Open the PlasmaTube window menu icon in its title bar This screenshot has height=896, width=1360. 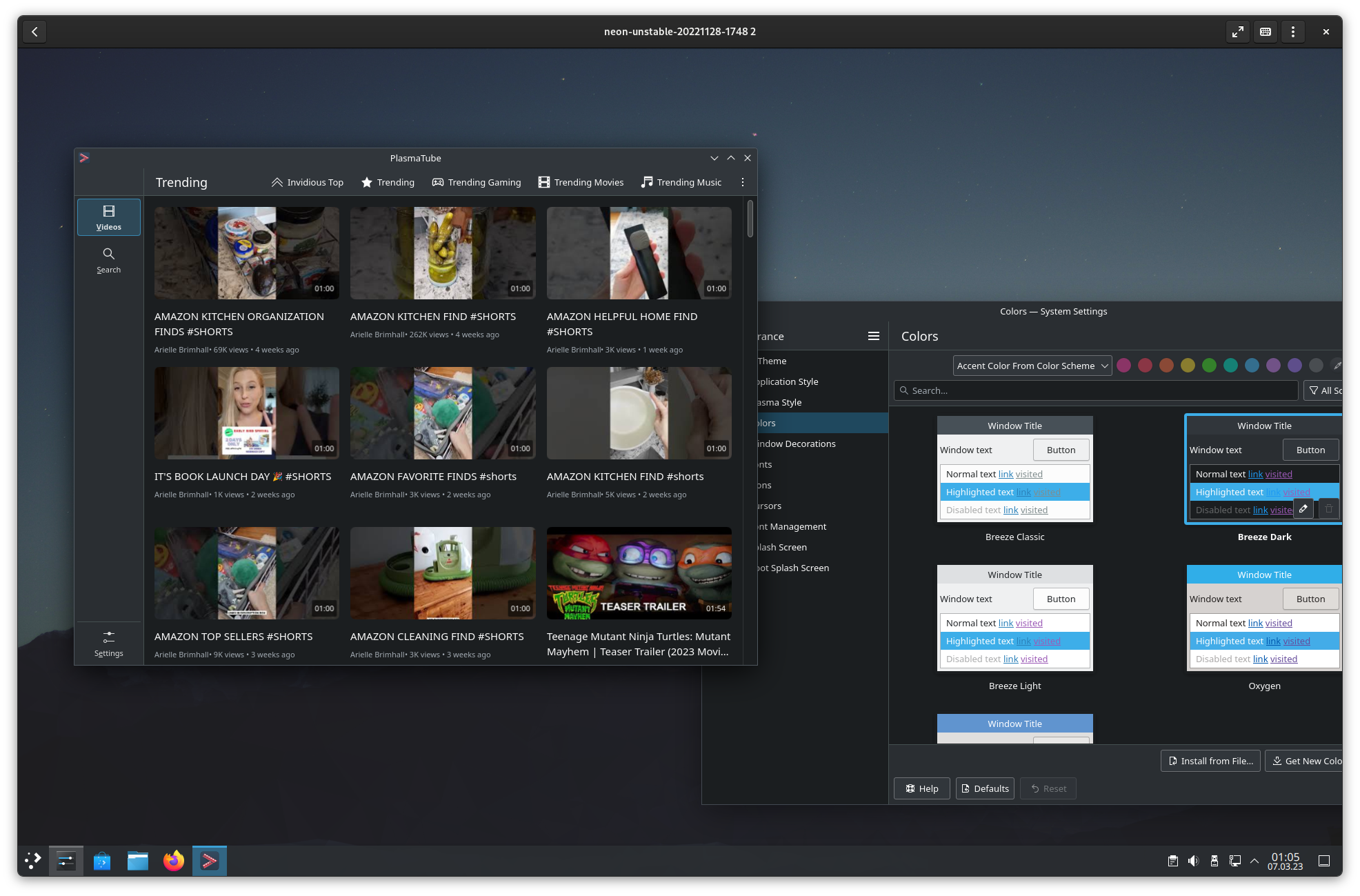pos(84,158)
